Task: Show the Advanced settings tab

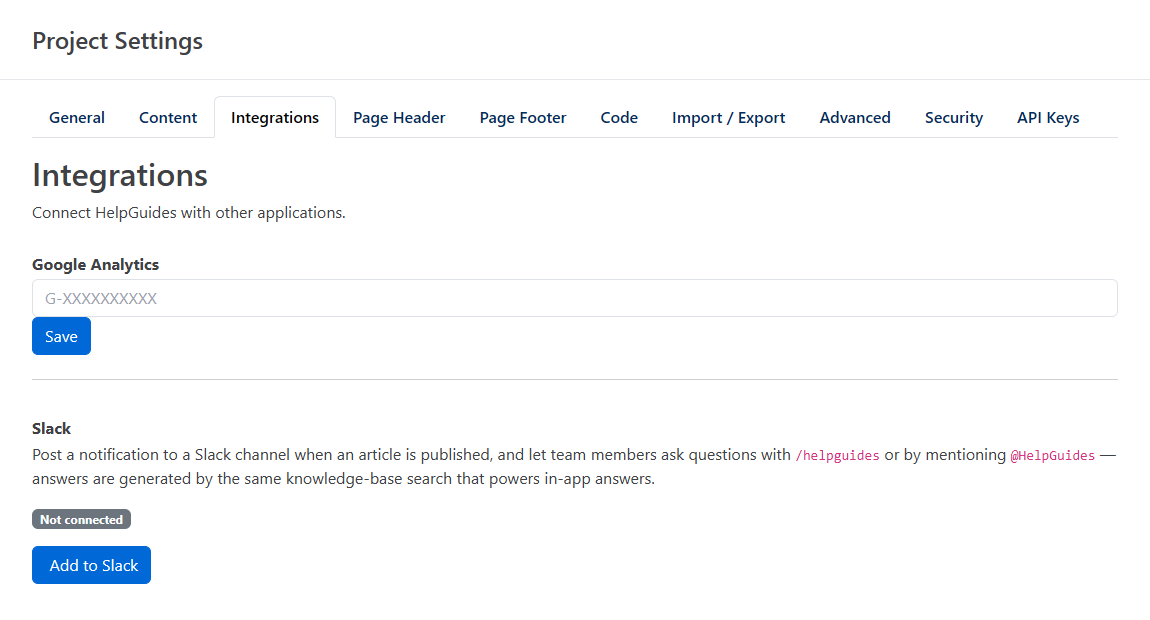Action: click(855, 117)
